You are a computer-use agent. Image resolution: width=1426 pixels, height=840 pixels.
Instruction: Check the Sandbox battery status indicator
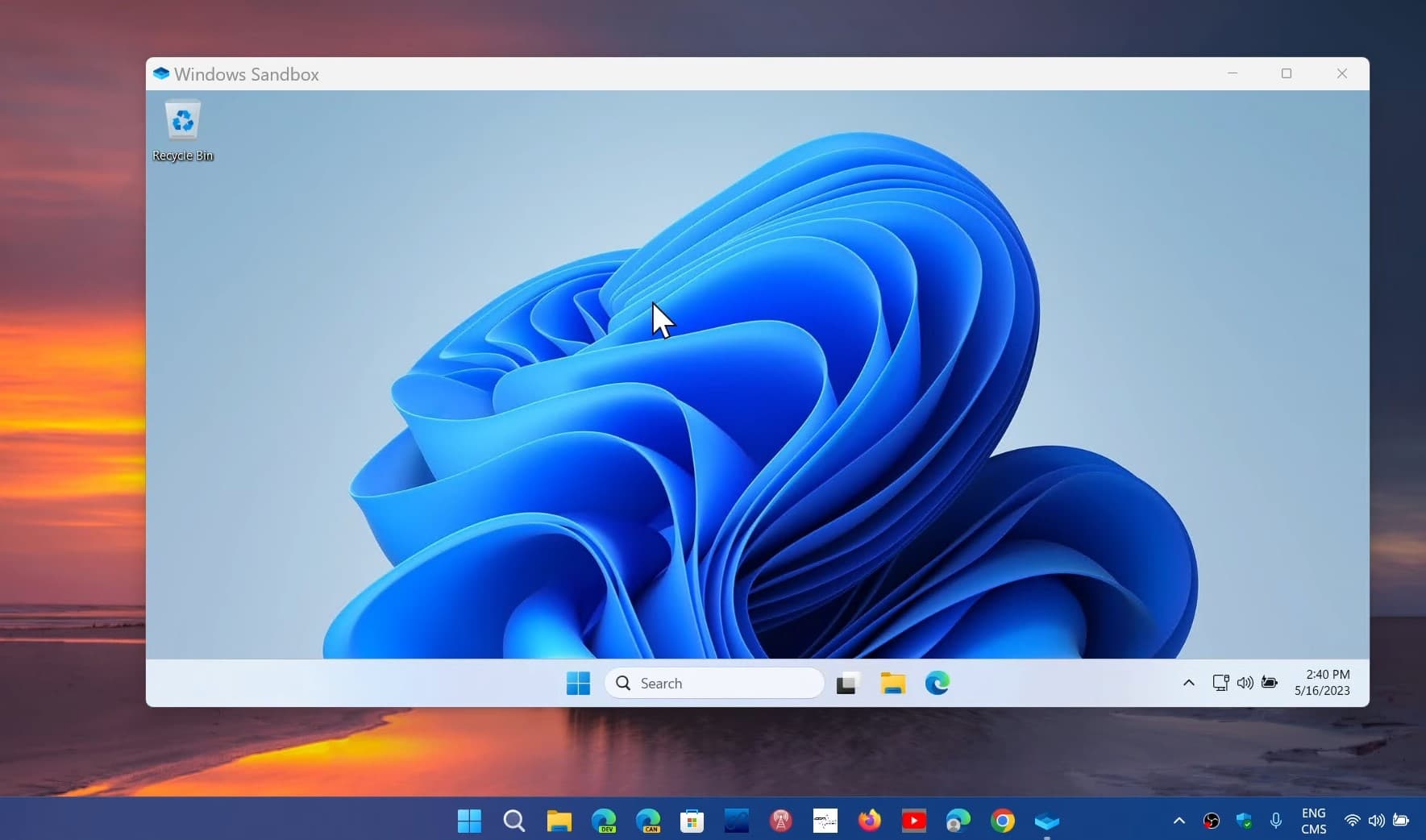[x=1270, y=683]
